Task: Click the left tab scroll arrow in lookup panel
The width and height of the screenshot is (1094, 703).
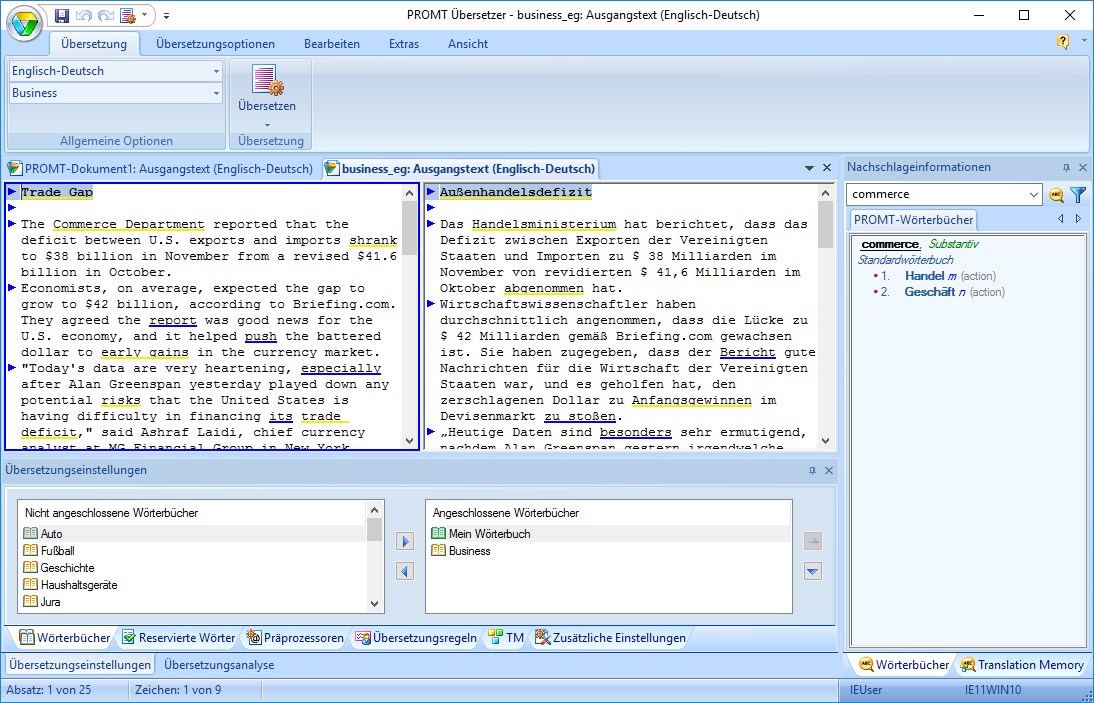Action: click(x=1061, y=219)
